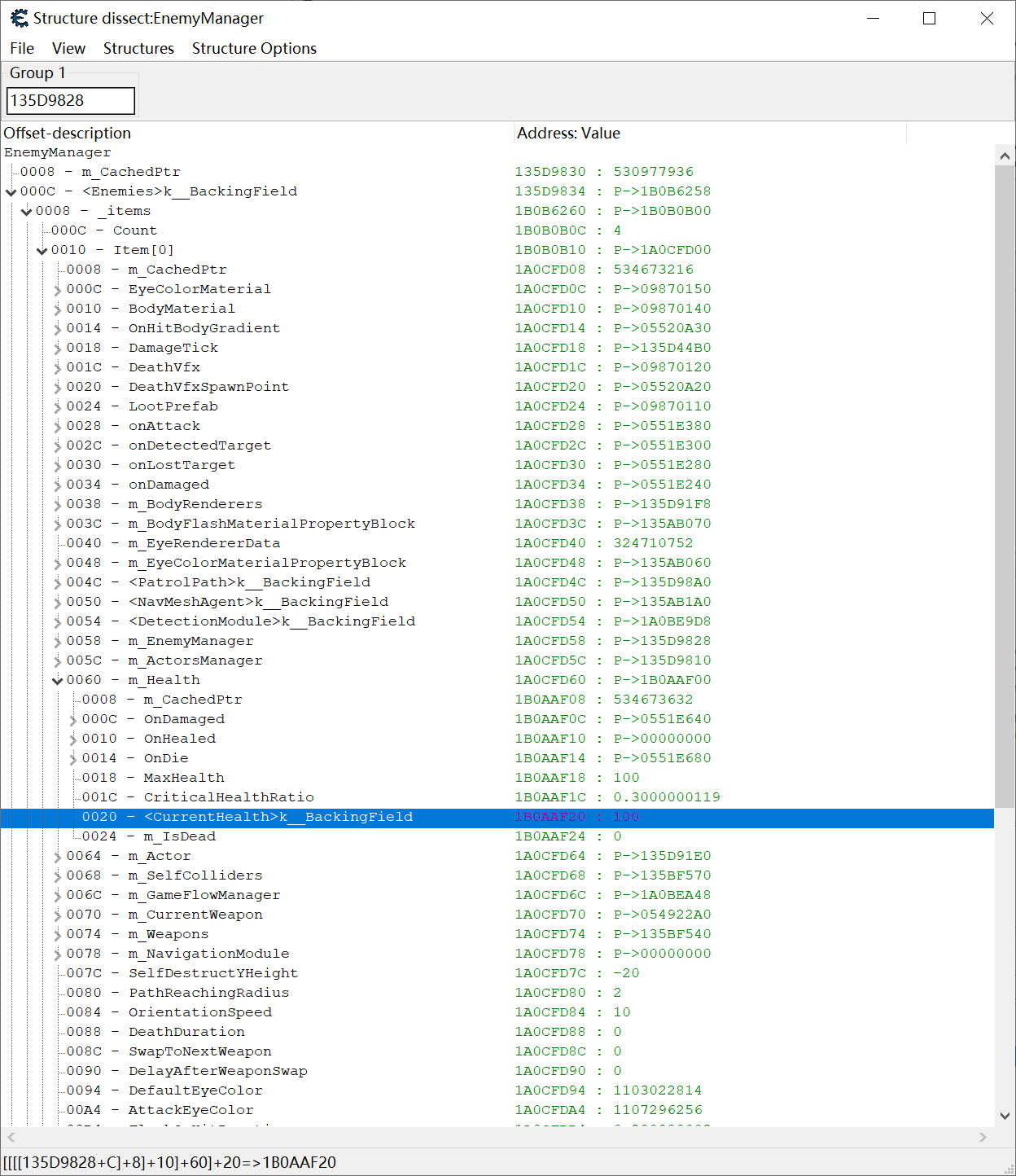Expand the OnHealed node
The width and height of the screenshot is (1016, 1176).
click(72, 739)
